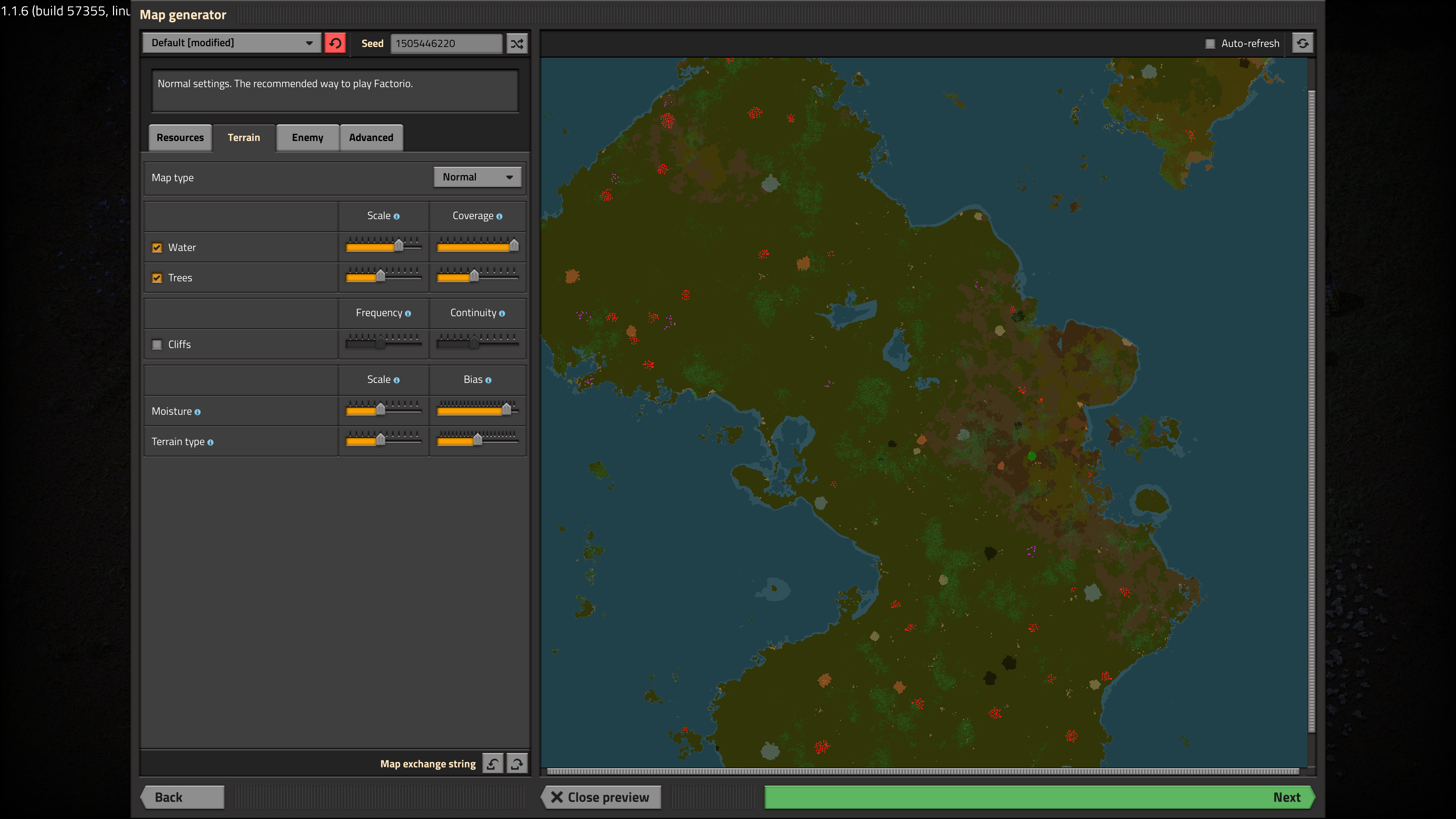The height and width of the screenshot is (819, 1456).
Task: Adjust the Trees coverage slider
Action: (x=478, y=276)
